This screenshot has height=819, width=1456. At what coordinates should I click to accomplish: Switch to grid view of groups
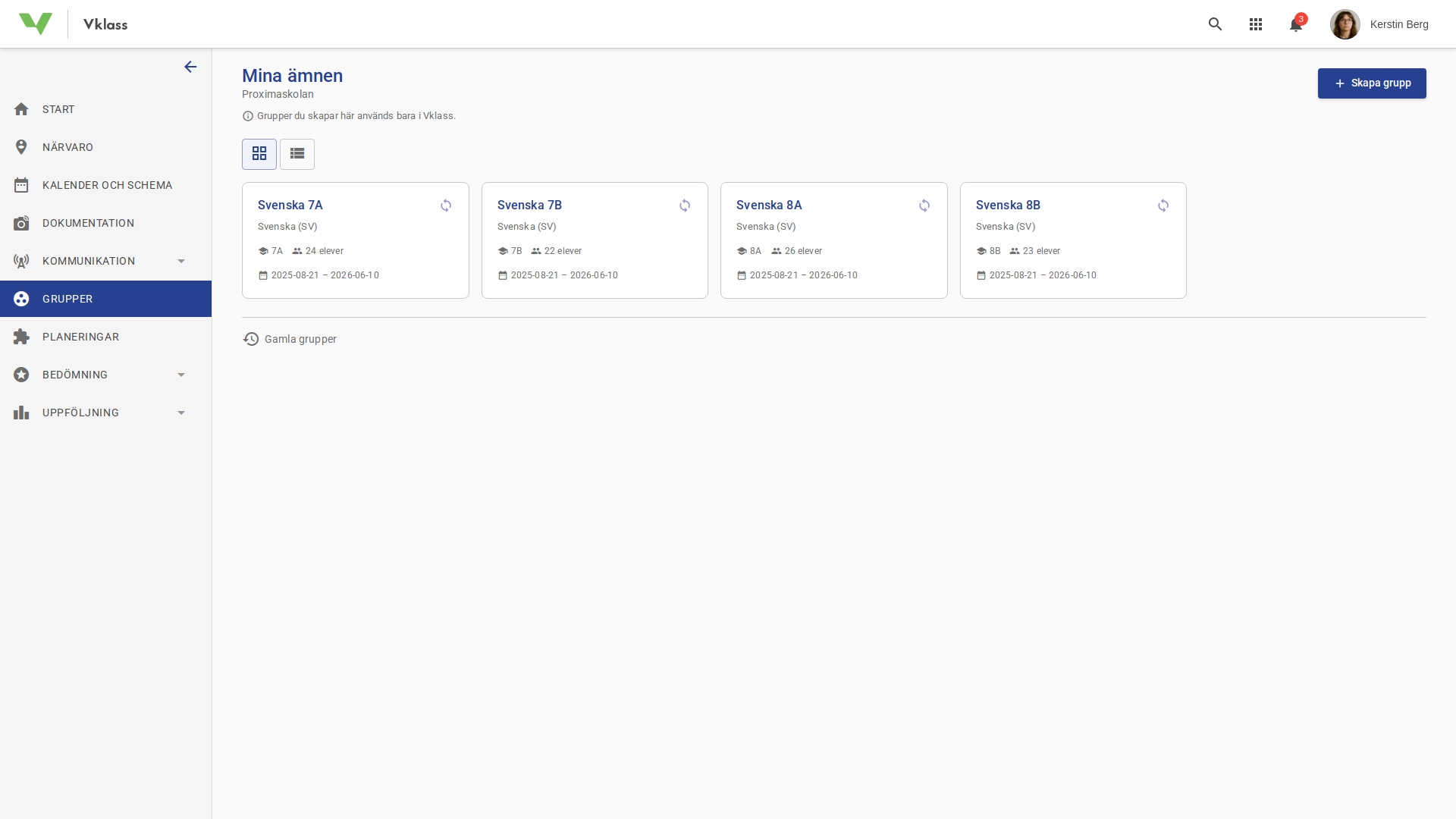point(259,154)
